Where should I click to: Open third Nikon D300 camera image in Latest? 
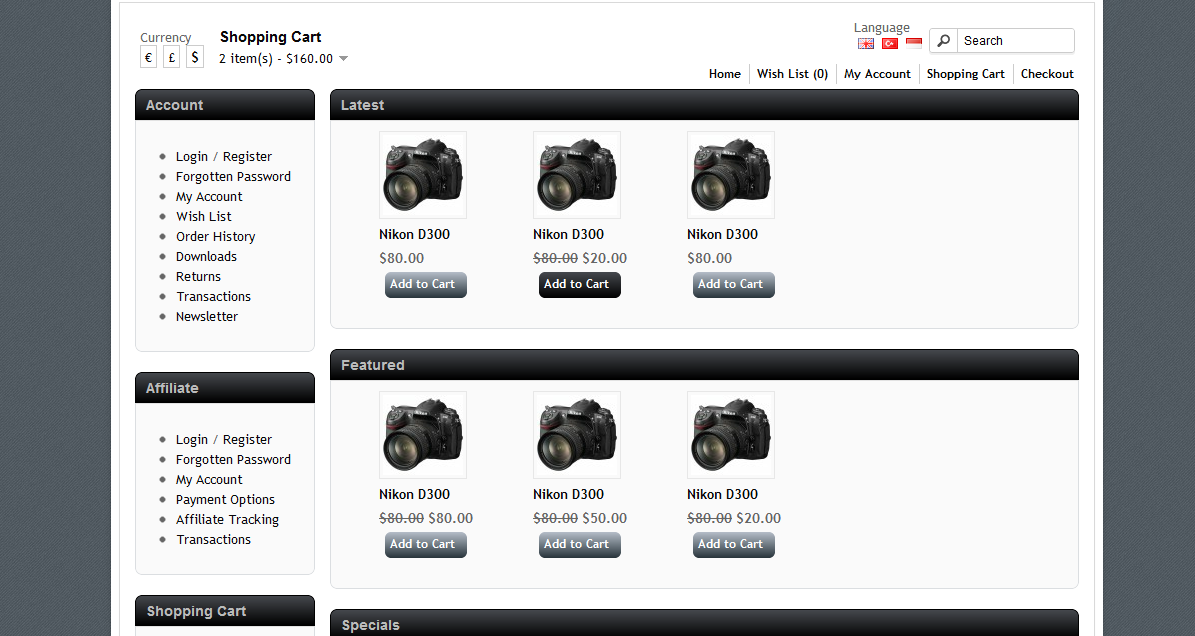pos(731,175)
